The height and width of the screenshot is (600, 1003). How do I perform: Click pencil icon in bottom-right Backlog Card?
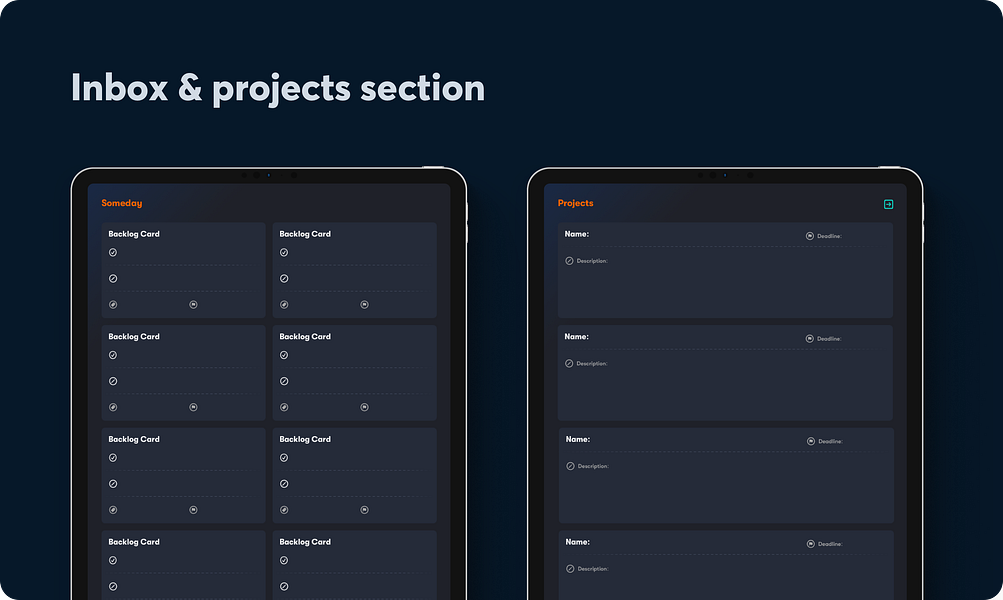click(x=284, y=587)
